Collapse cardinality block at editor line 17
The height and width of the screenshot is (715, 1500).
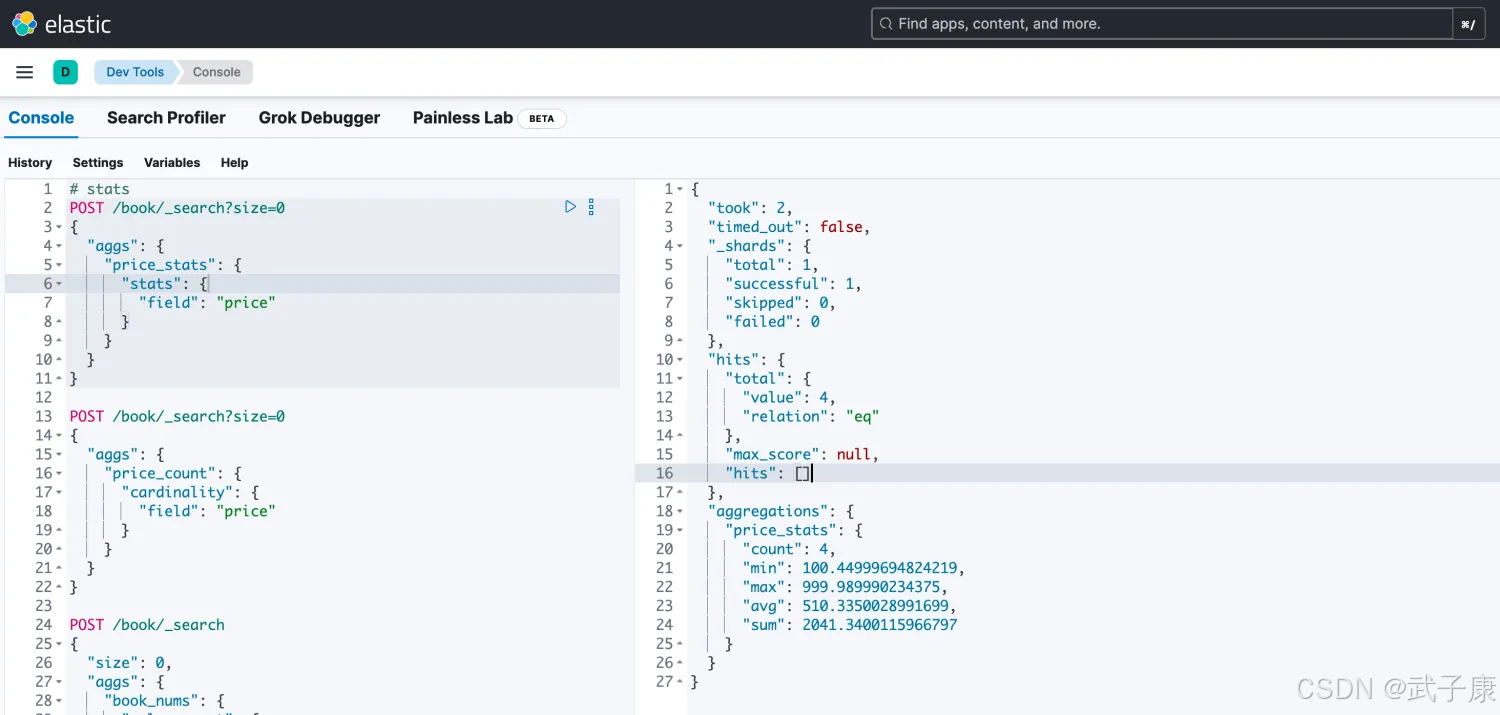tap(59, 492)
